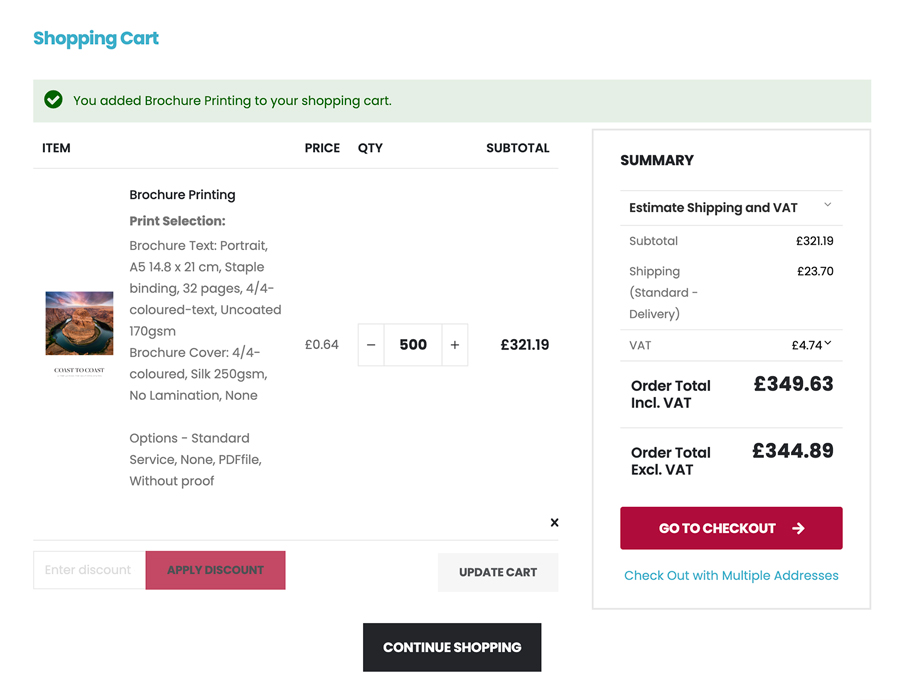
Task: Click the Apply Discount button
Action: click(215, 570)
